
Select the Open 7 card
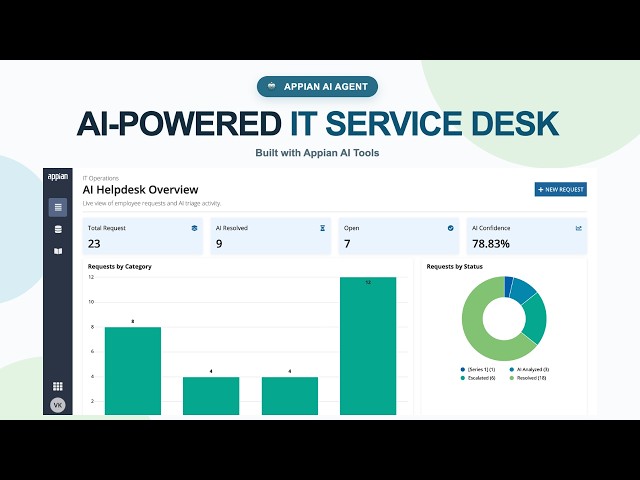tap(399, 236)
